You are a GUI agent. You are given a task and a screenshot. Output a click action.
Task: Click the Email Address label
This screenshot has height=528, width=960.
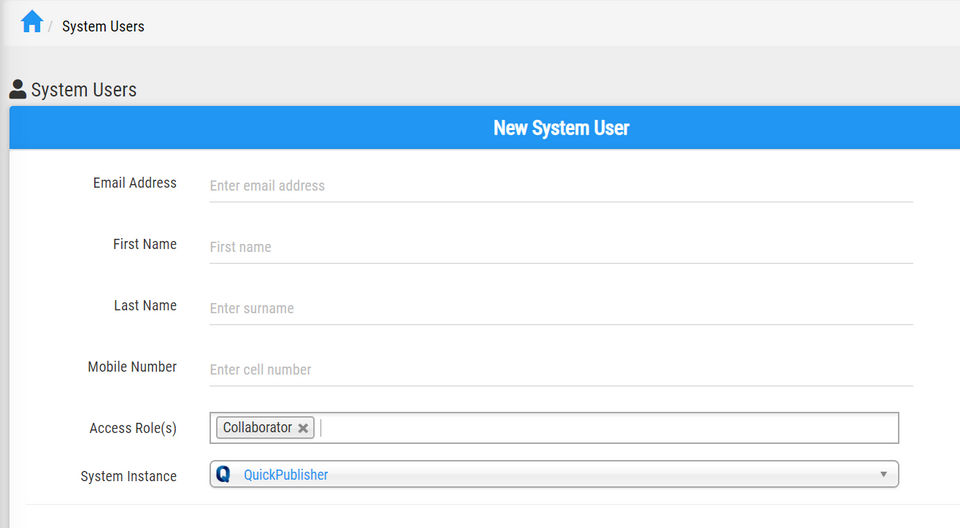click(x=135, y=183)
